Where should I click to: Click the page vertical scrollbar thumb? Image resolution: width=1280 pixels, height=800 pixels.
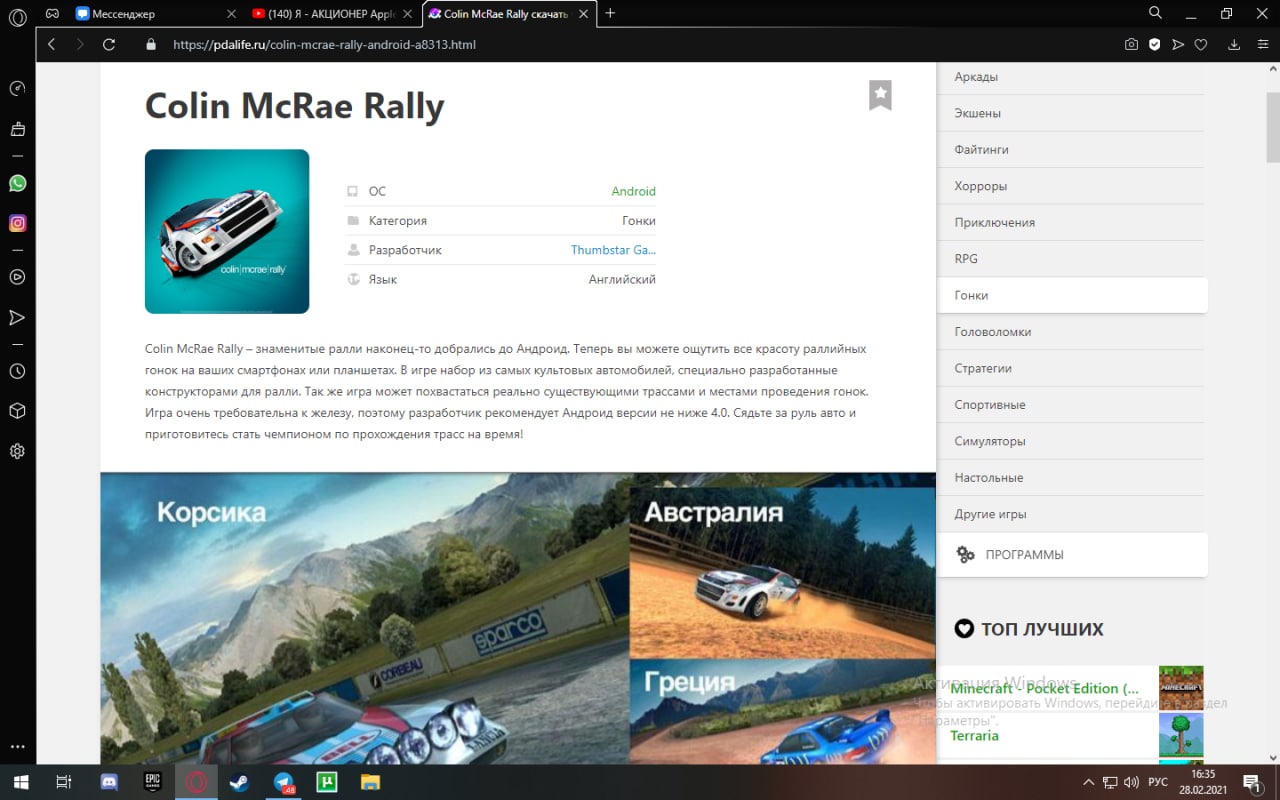[1273, 127]
